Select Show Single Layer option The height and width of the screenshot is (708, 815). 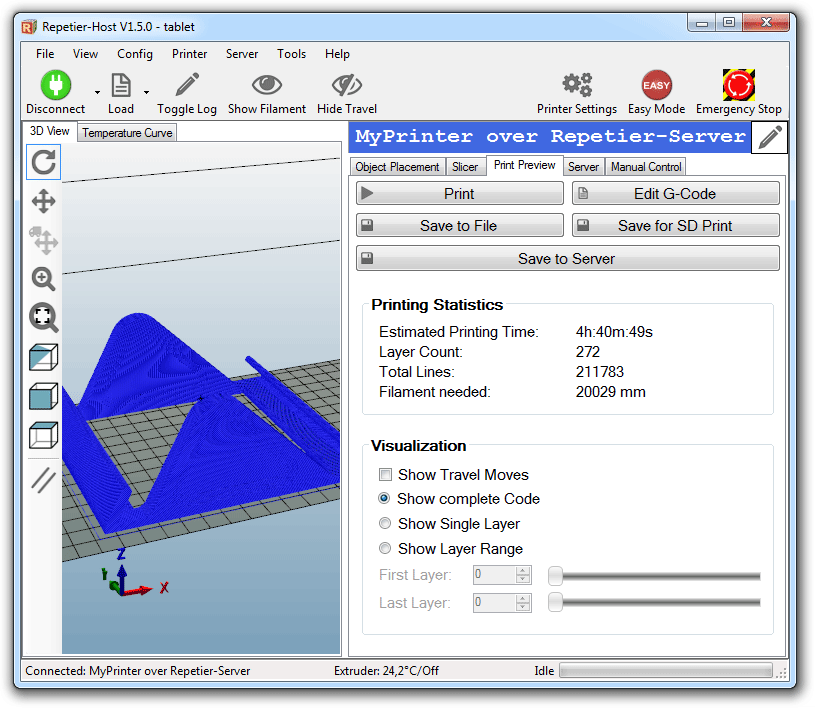tap(385, 524)
